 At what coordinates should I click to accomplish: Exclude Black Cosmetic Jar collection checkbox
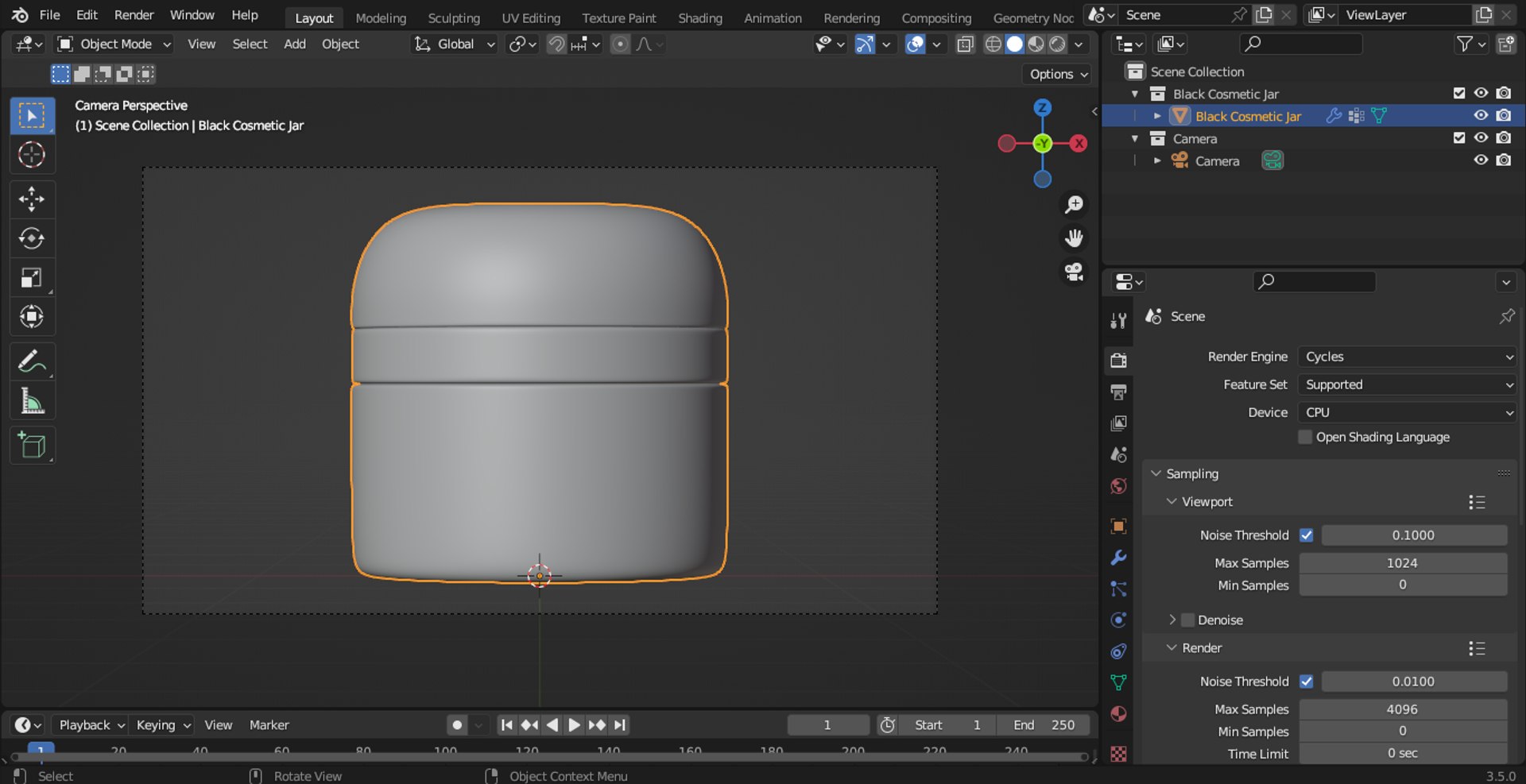point(1458,93)
